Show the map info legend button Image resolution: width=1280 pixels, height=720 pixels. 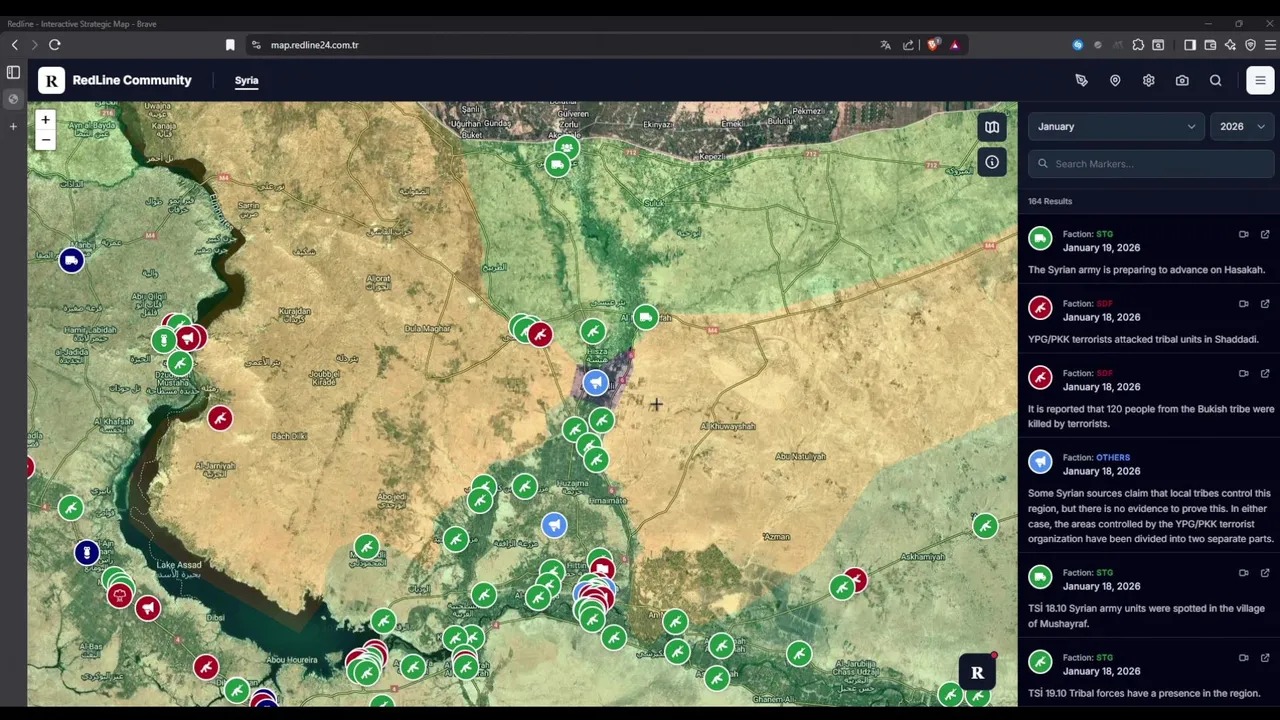(x=992, y=162)
